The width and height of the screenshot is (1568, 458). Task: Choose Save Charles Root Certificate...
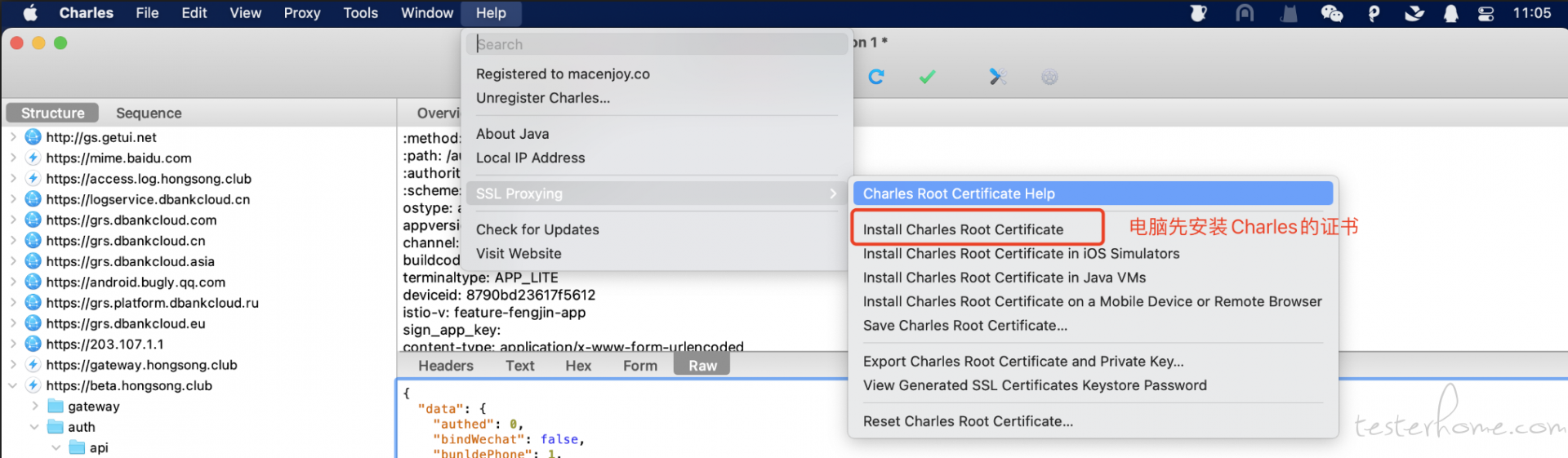coord(965,326)
